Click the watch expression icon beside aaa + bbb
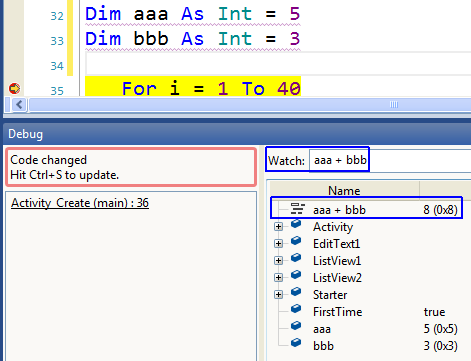 297,208
